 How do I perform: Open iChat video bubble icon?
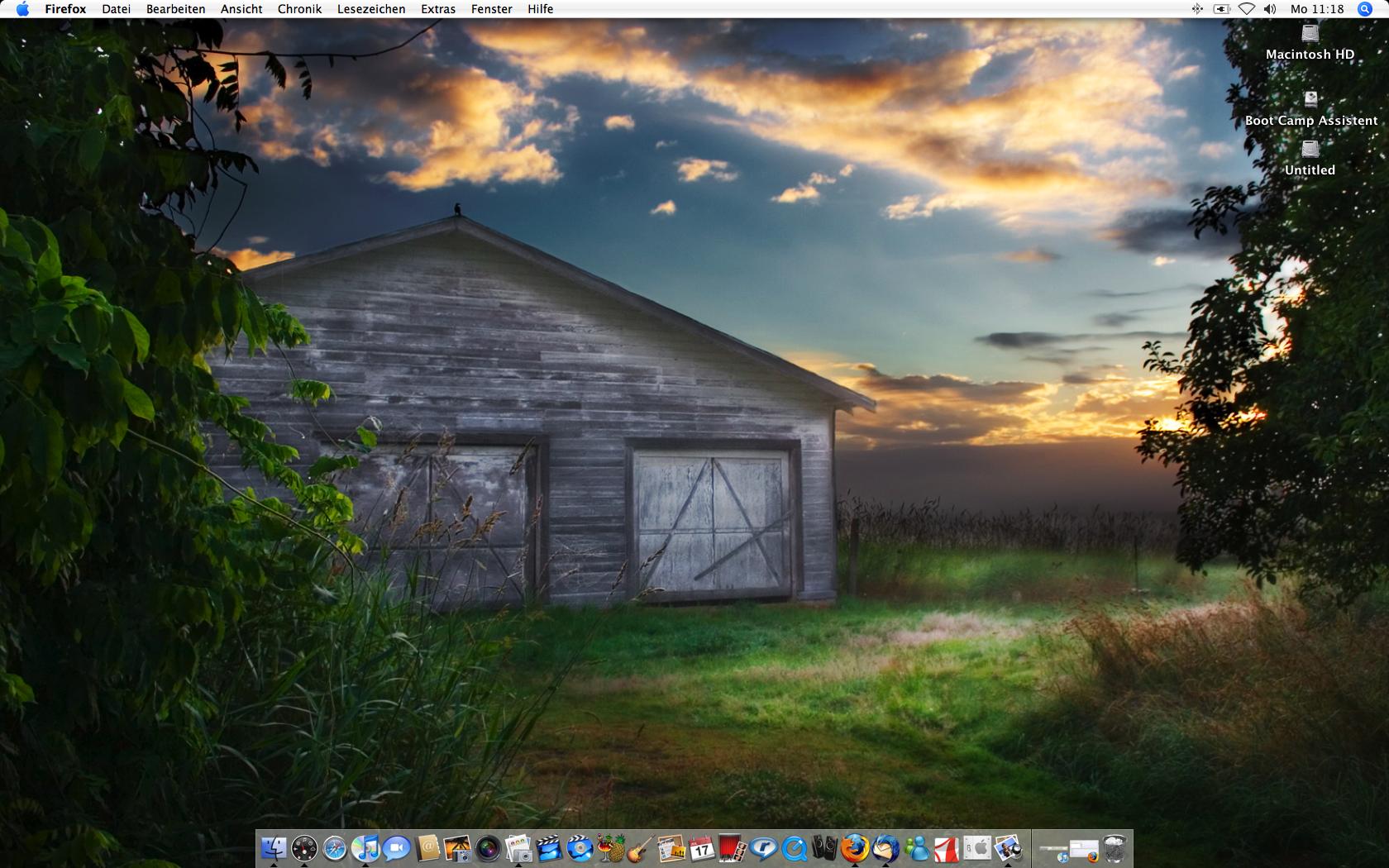pyautogui.click(x=396, y=848)
